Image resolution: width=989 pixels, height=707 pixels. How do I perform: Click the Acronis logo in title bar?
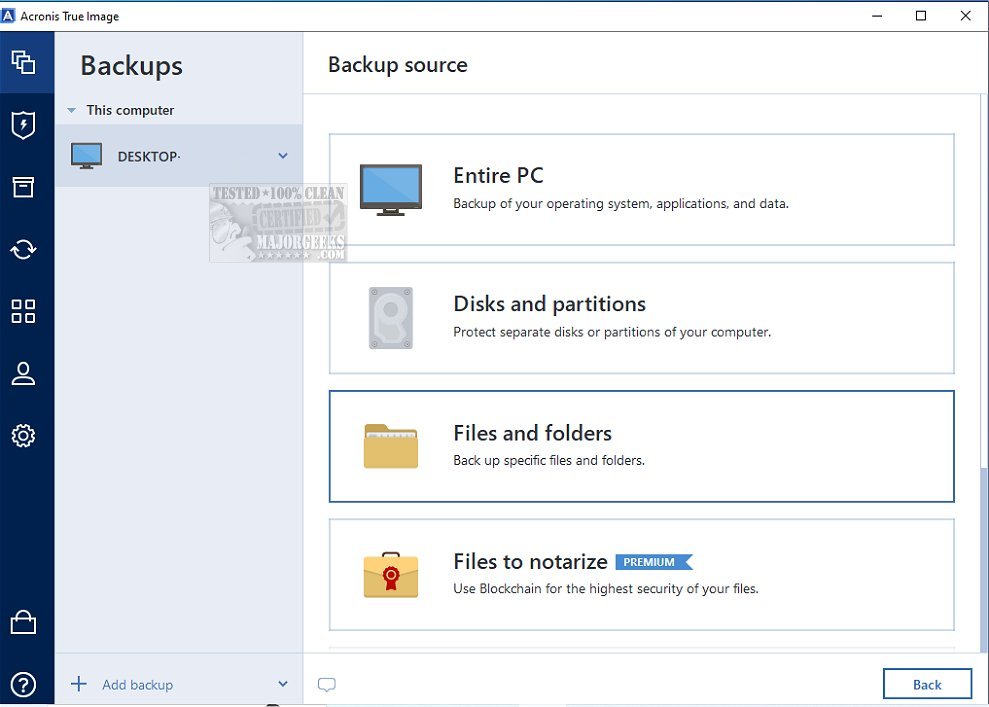click(8, 16)
